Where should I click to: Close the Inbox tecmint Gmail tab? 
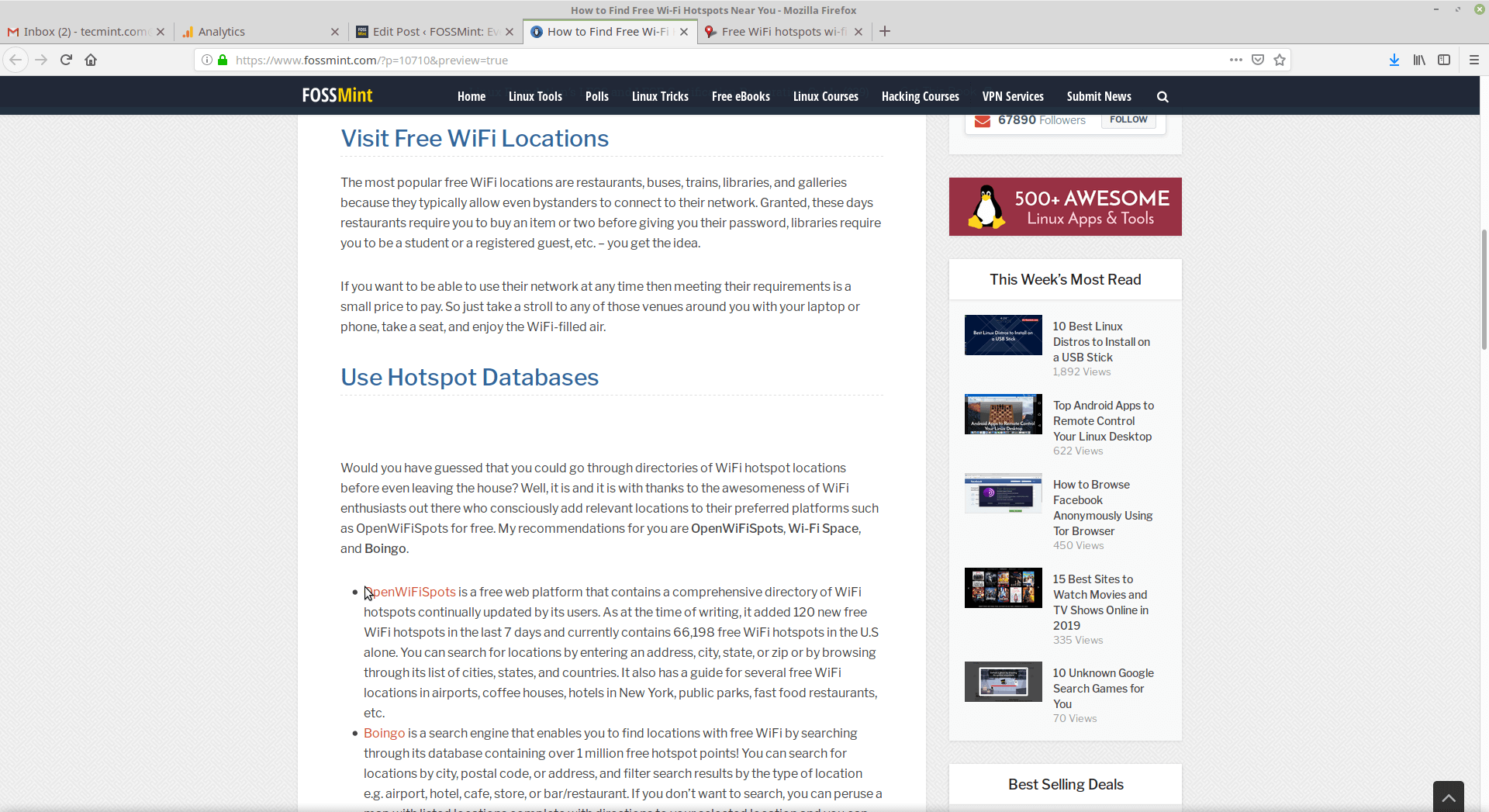(161, 32)
